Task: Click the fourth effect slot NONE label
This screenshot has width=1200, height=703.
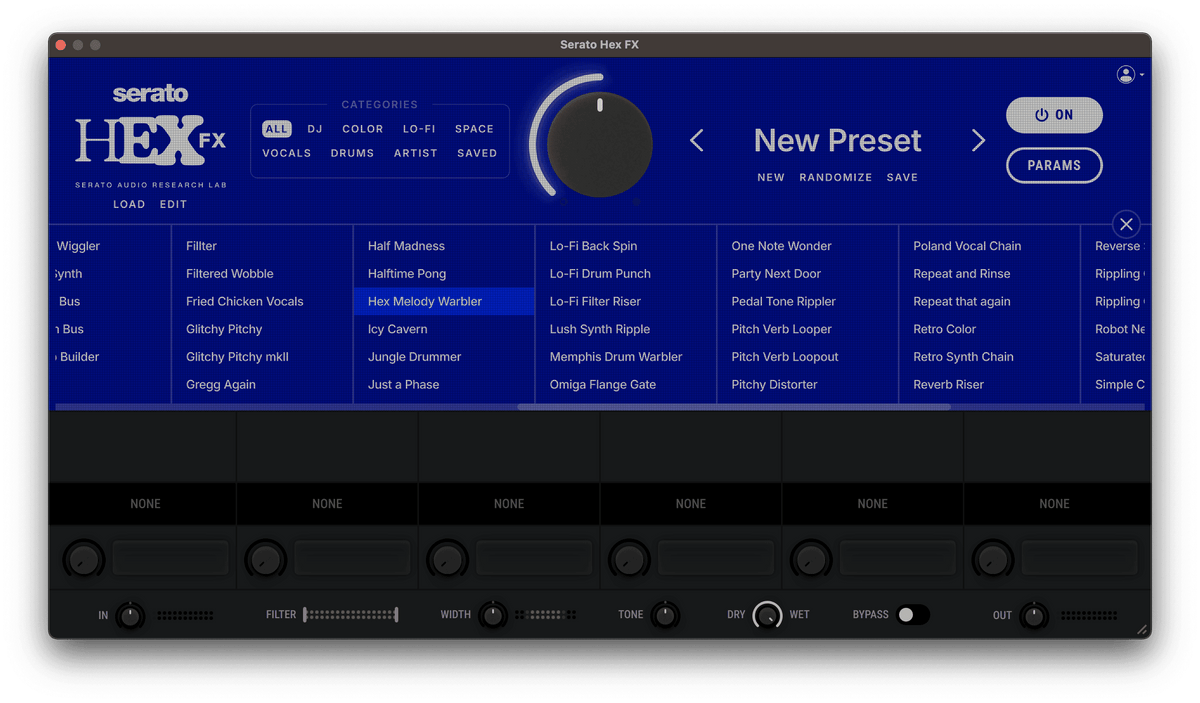Action: click(x=691, y=504)
